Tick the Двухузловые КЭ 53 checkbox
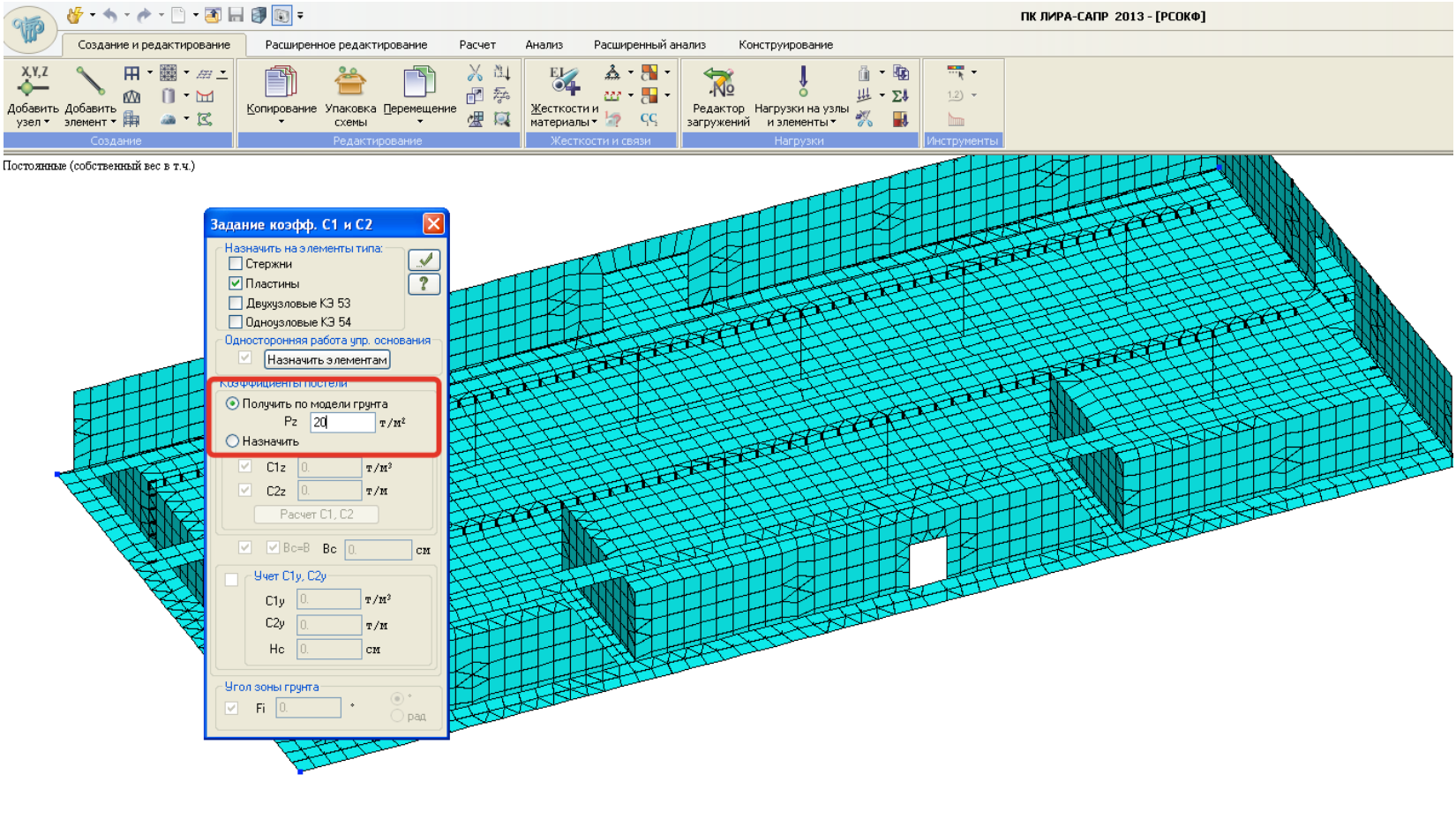 [x=236, y=303]
